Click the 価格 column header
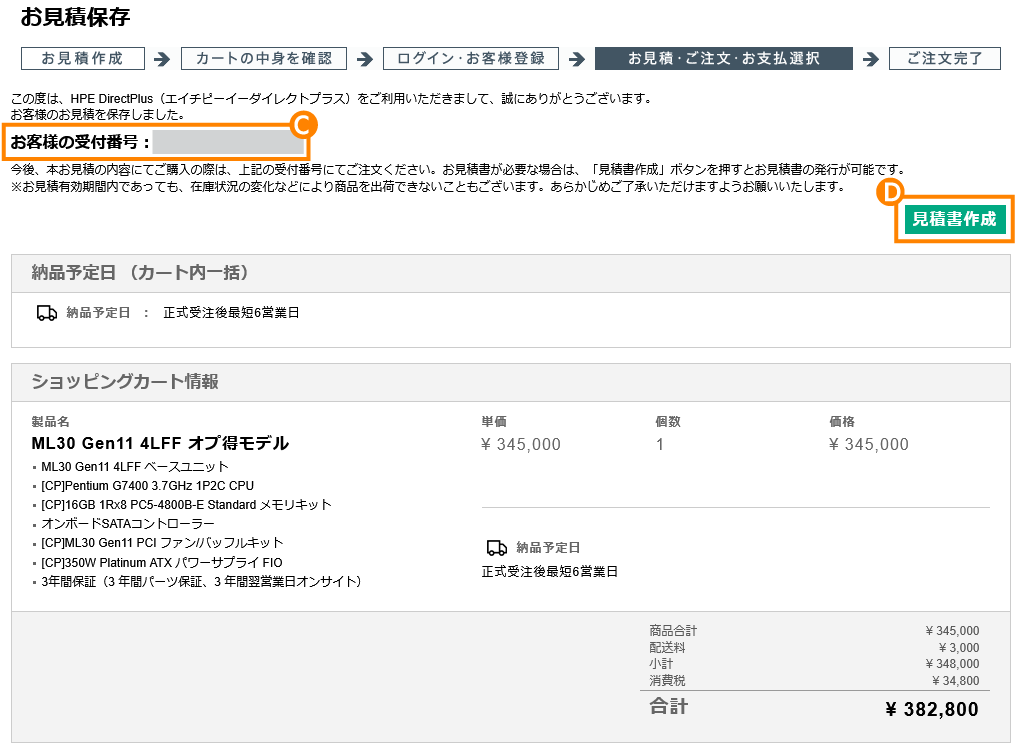The width and height of the screenshot is (1018, 752). [x=842, y=421]
